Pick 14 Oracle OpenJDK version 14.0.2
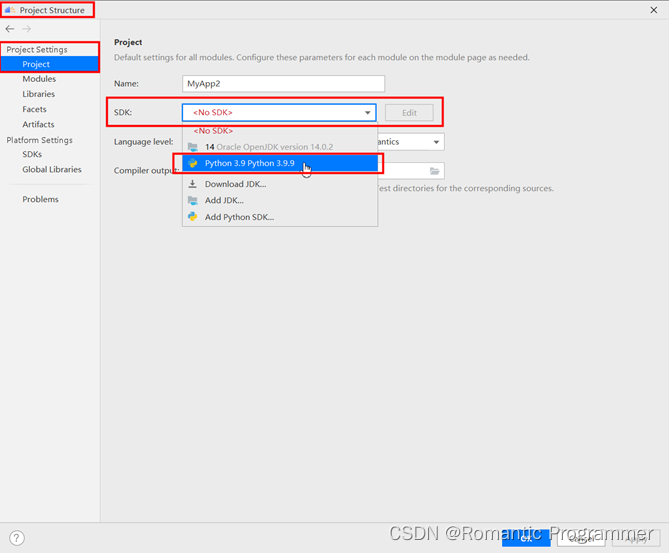This screenshot has width=669, height=553. pyautogui.click(x=280, y=147)
